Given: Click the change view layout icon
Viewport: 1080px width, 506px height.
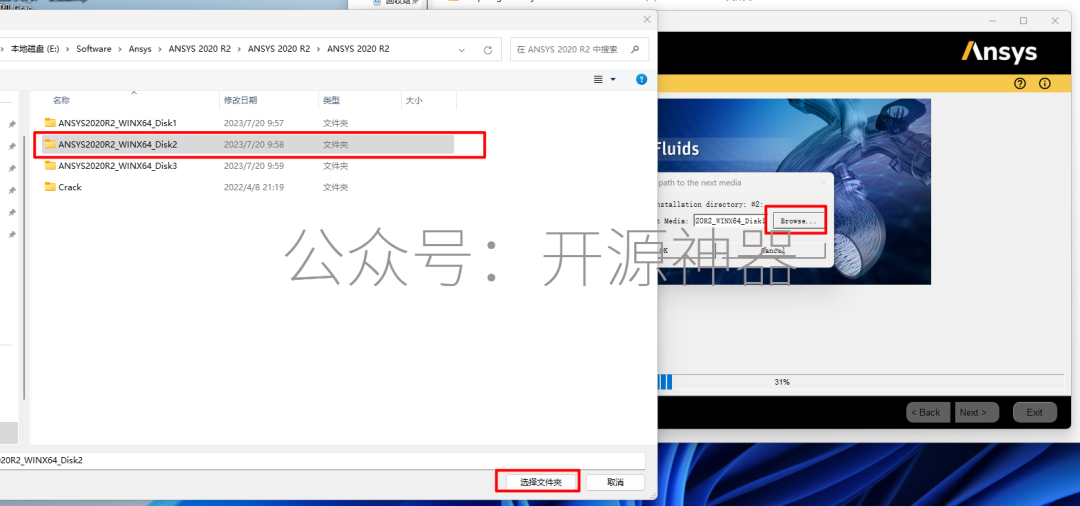Looking at the screenshot, I should pyautogui.click(x=599, y=80).
